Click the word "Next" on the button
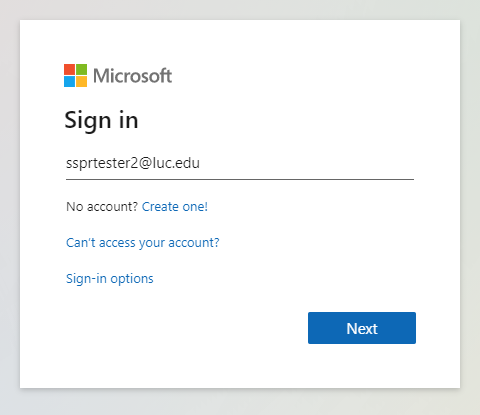480x415 pixels. click(x=362, y=329)
